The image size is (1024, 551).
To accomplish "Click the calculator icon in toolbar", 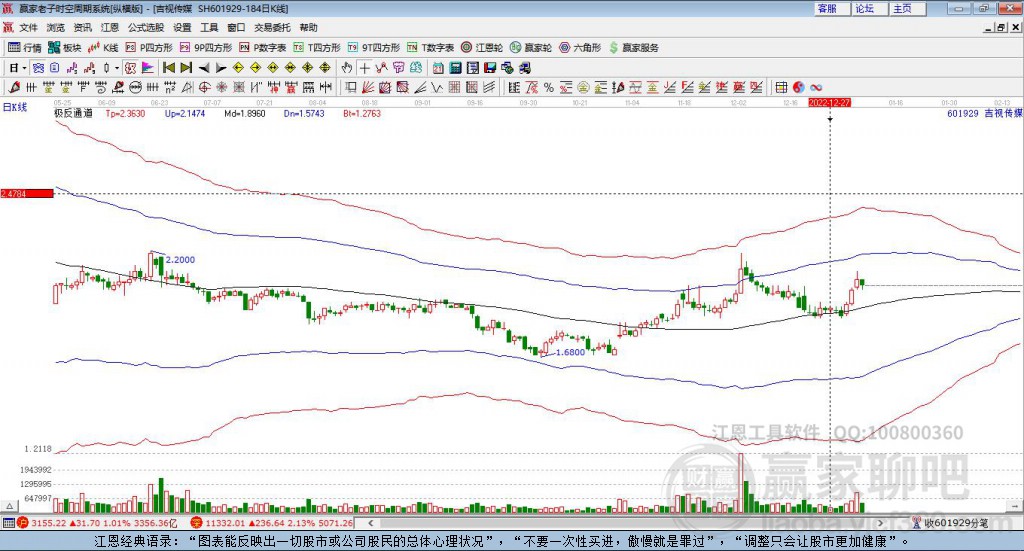I will 455,67.
